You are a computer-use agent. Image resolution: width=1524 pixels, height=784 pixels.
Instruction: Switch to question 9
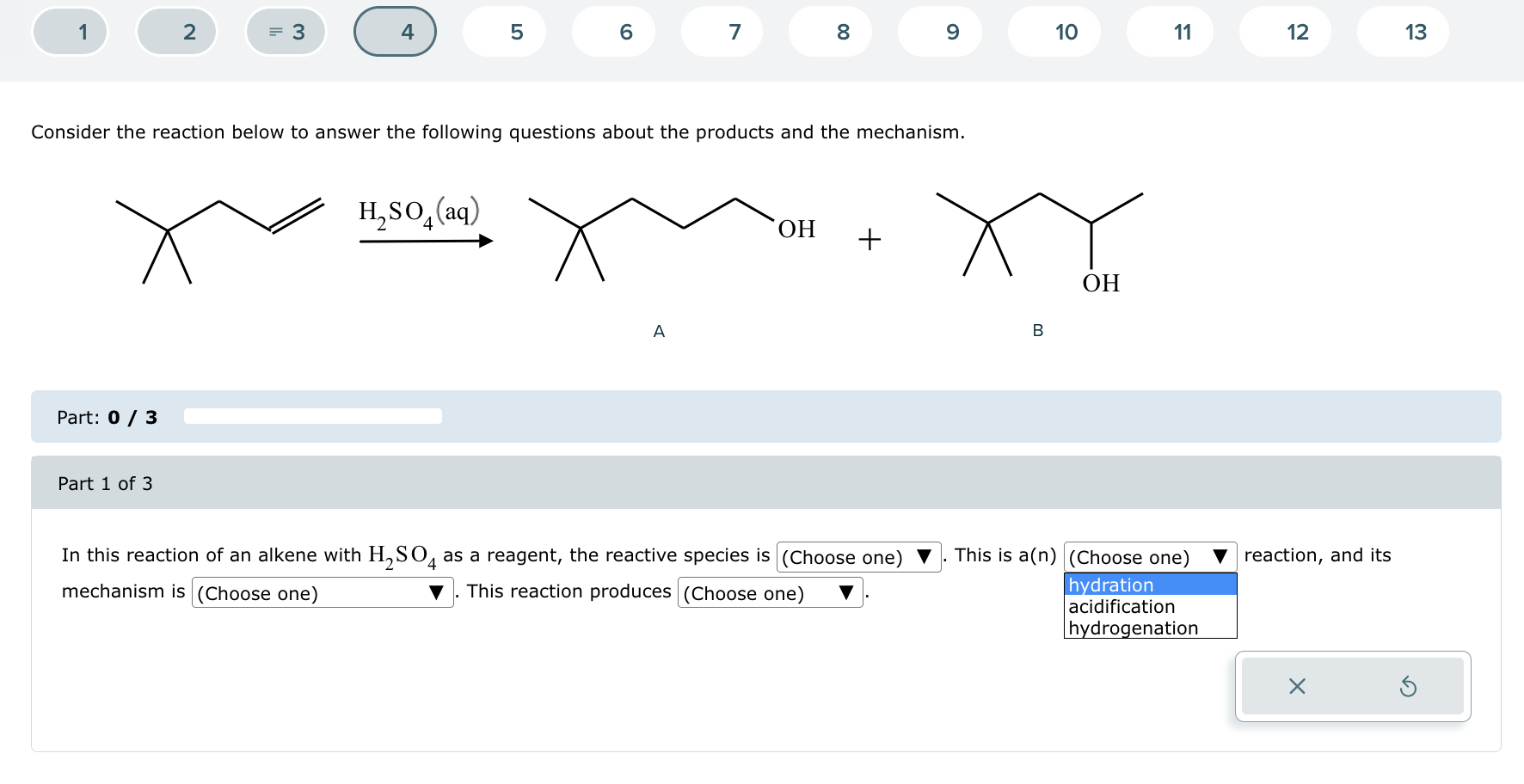click(939, 32)
